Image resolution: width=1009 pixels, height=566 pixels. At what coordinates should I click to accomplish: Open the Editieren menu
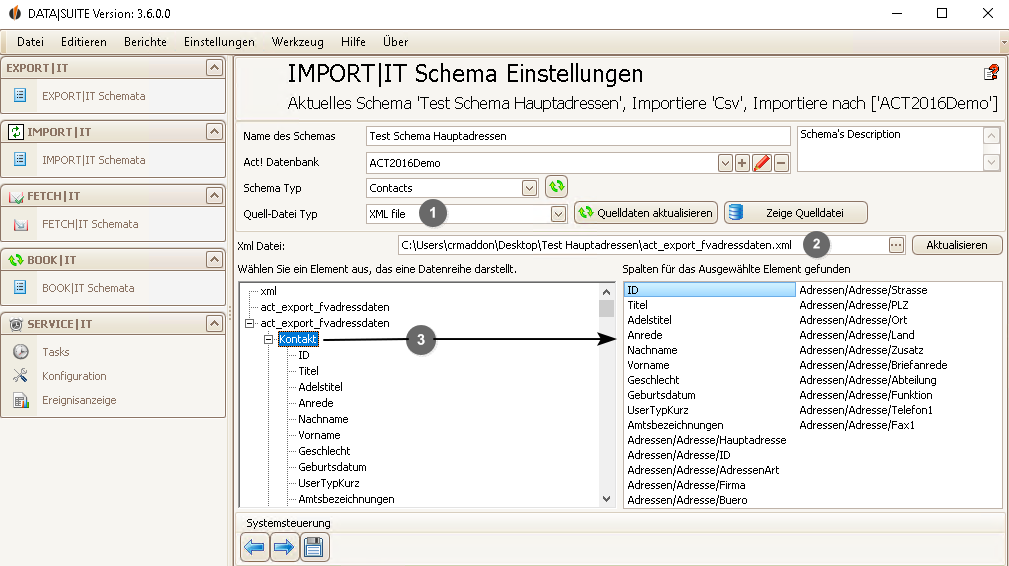84,42
